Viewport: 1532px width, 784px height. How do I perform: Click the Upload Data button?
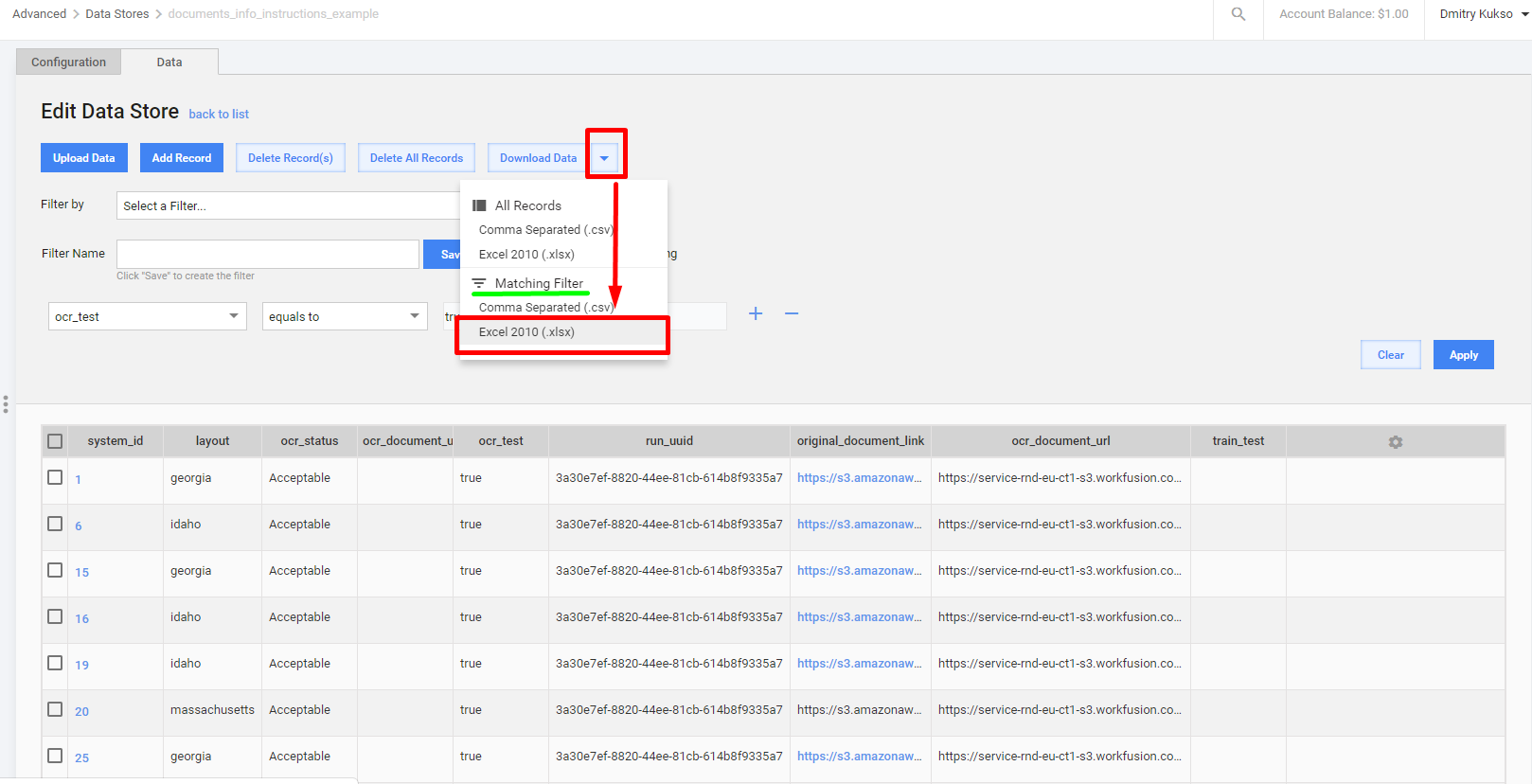click(83, 158)
